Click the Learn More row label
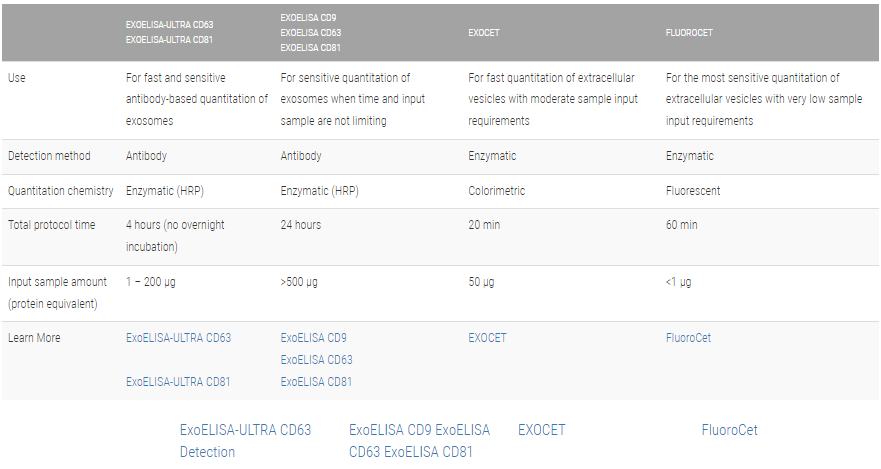 click(34, 338)
